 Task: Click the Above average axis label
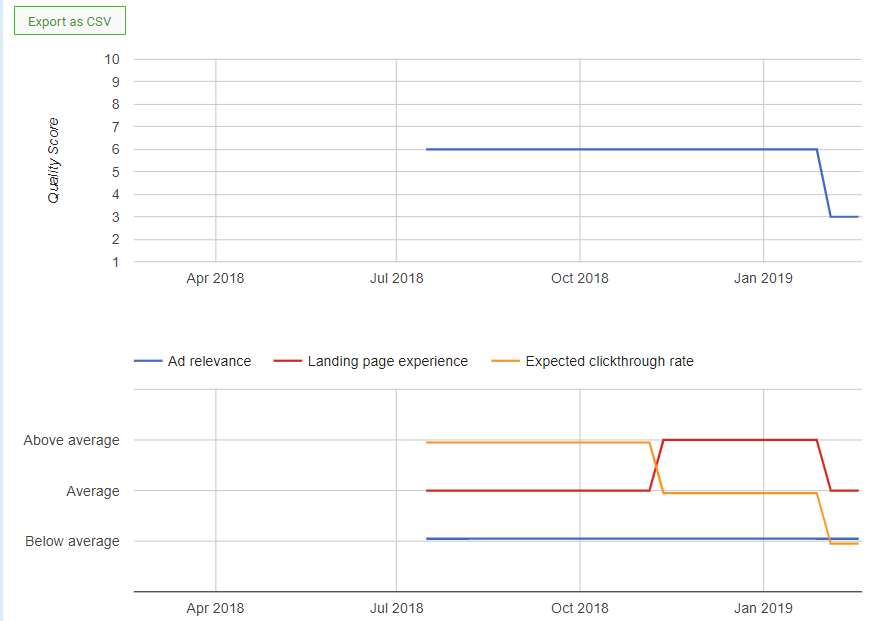pyautogui.click(x=71, y=440)
